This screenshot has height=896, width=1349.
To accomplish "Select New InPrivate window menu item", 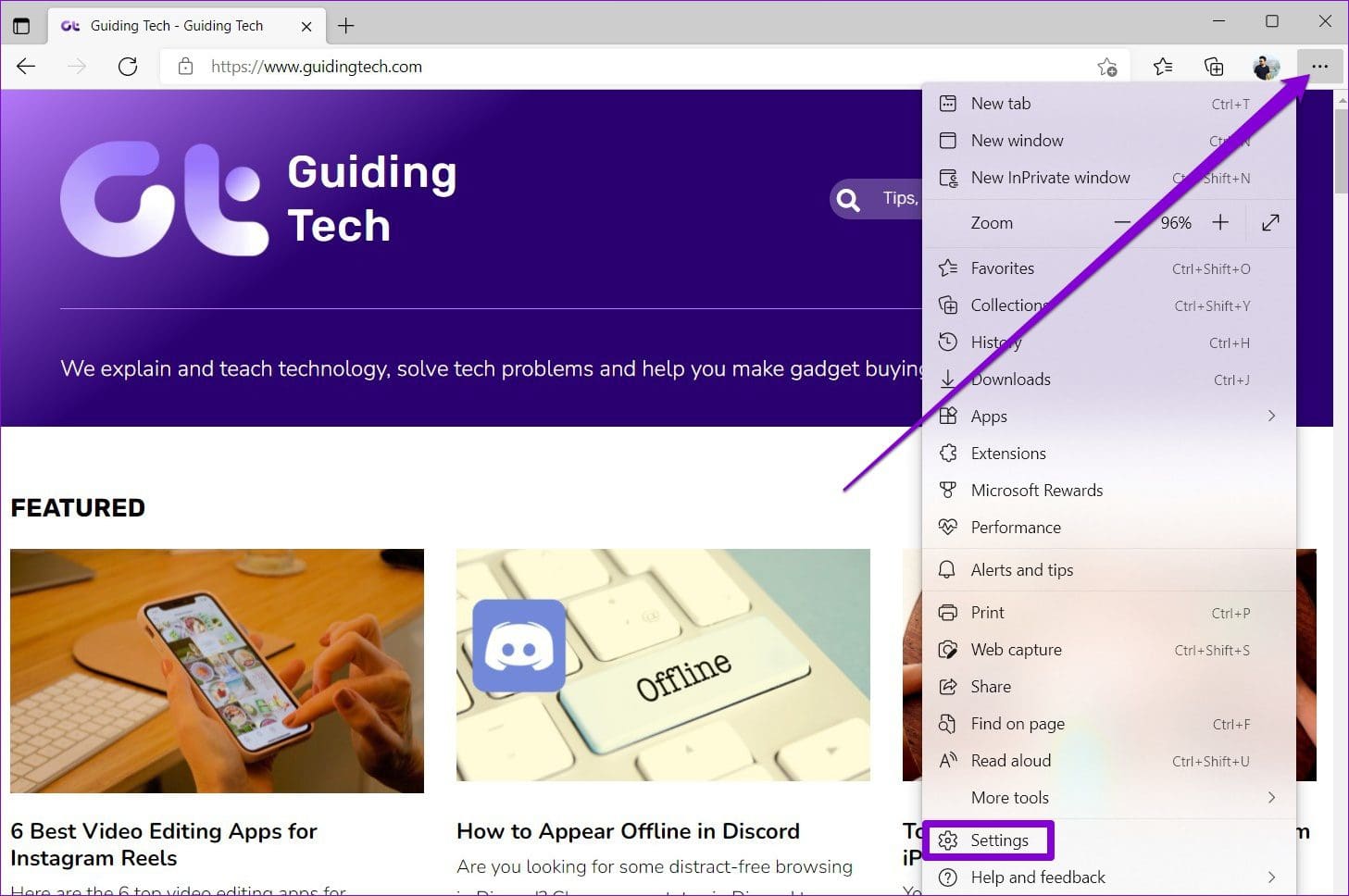I will pos(1050,178).
